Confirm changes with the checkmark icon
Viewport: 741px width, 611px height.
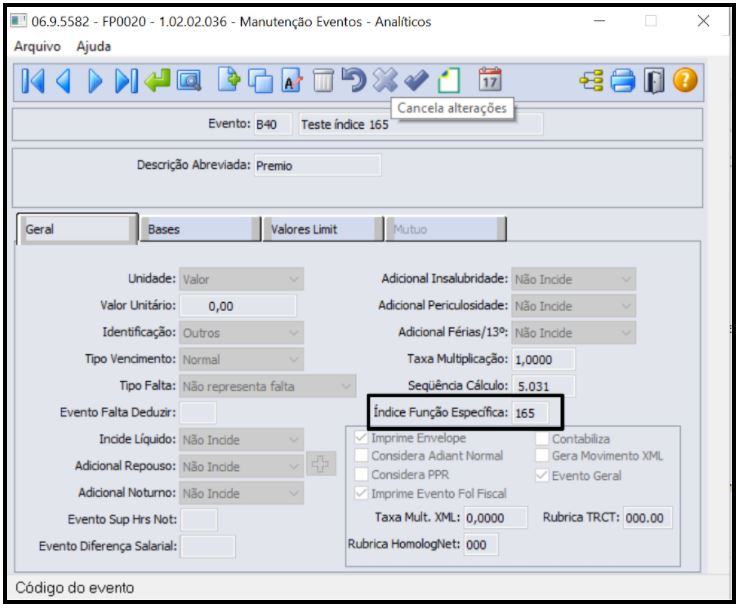coord(416,80)
